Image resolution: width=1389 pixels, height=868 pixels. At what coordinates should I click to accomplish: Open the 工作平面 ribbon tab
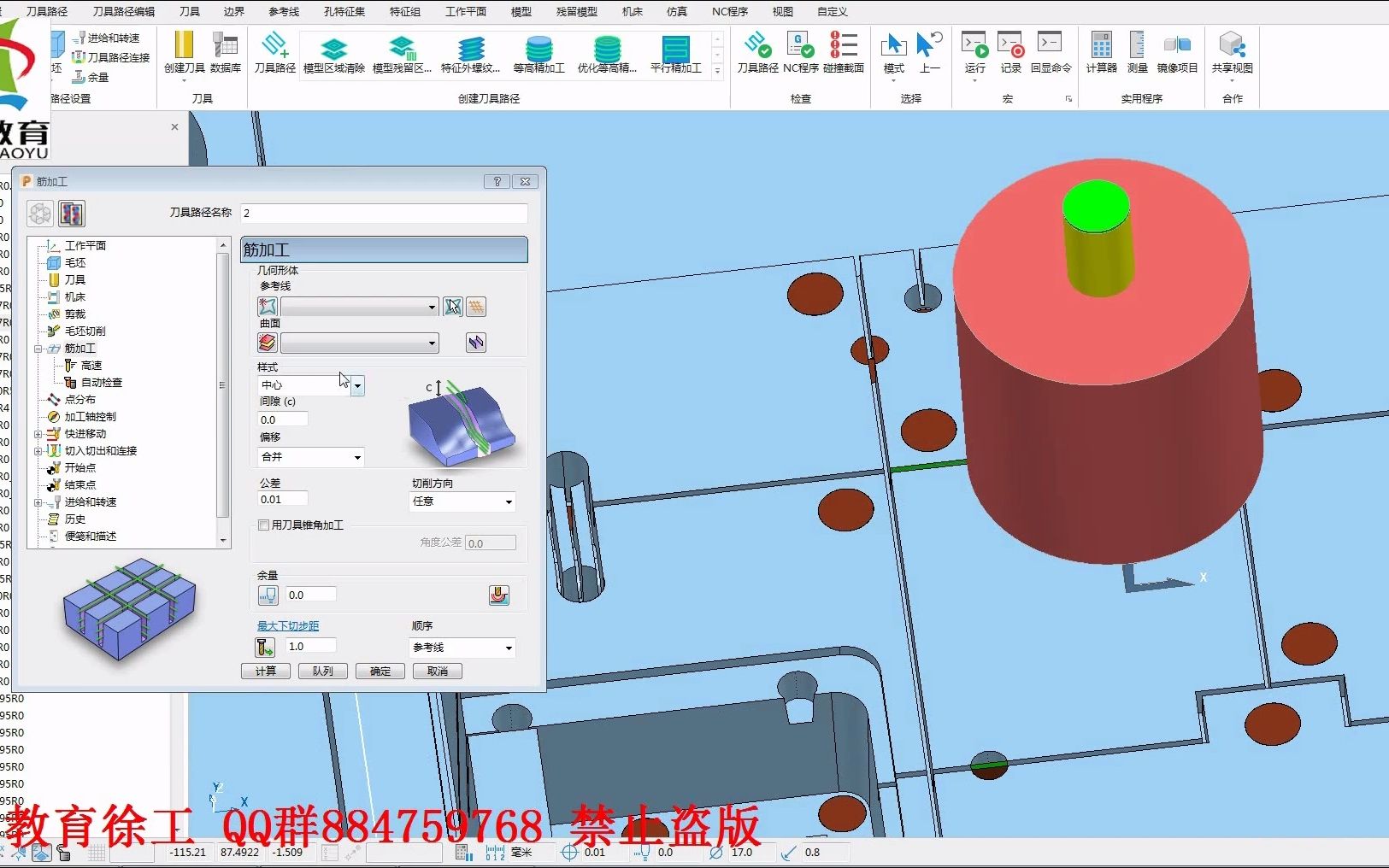pyautogui.click(x=466, y=11)
